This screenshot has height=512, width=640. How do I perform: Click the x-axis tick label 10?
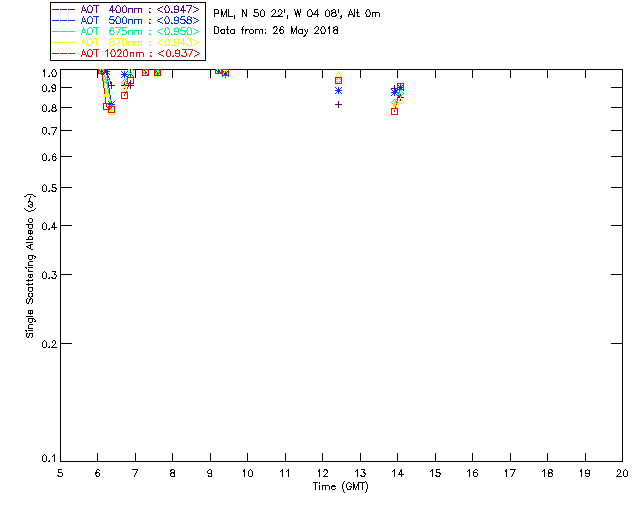coord(248,473)
